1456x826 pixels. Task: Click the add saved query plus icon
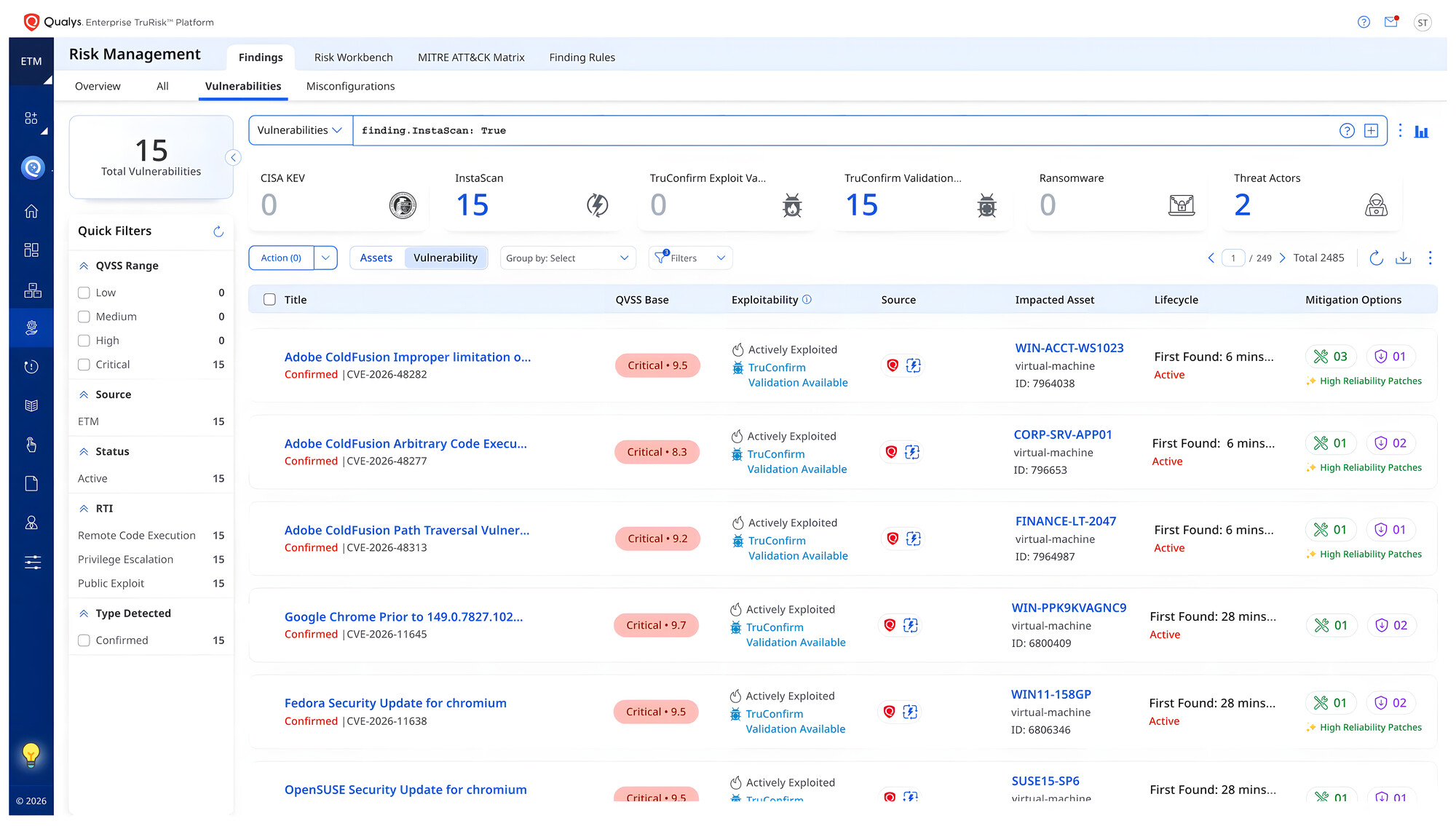[x=1371, y=131]
